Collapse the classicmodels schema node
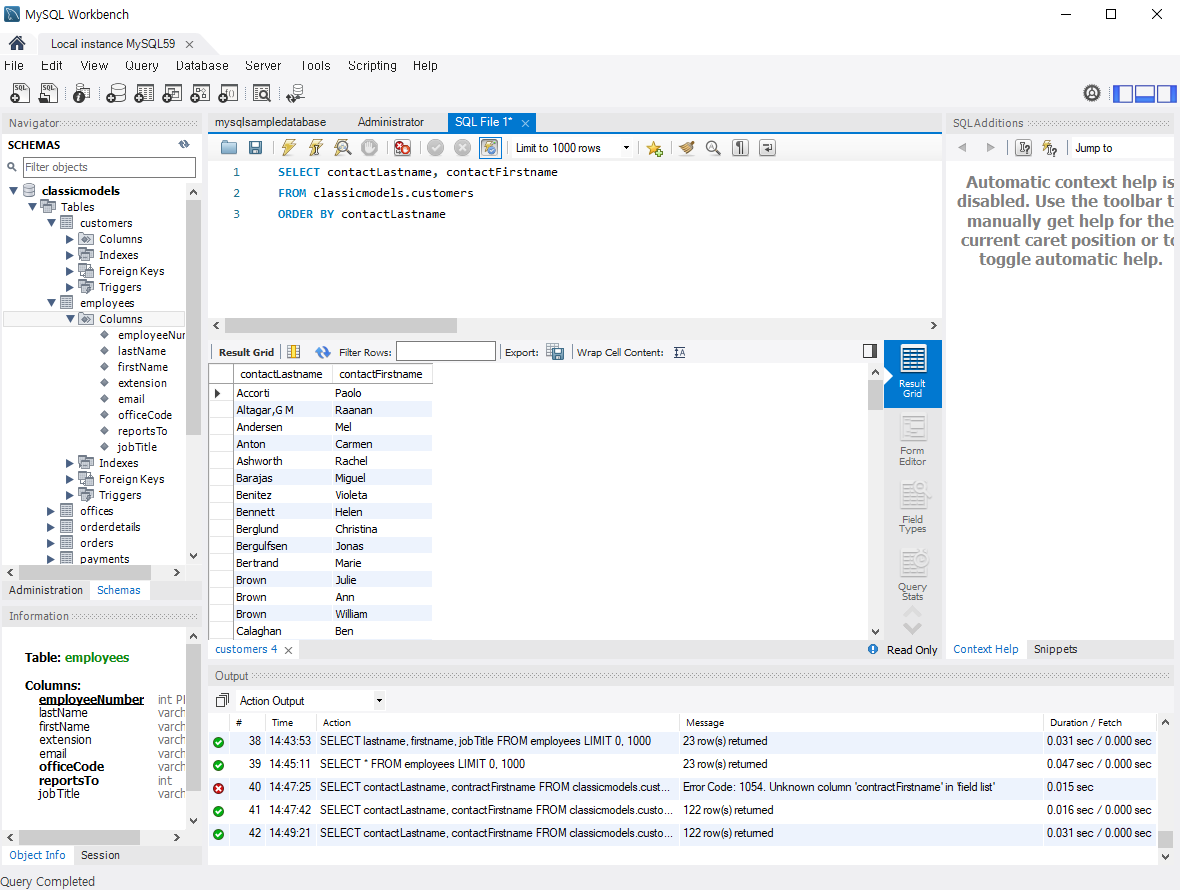Screen dimensions: 1180x890 click(x=14, y=191)
